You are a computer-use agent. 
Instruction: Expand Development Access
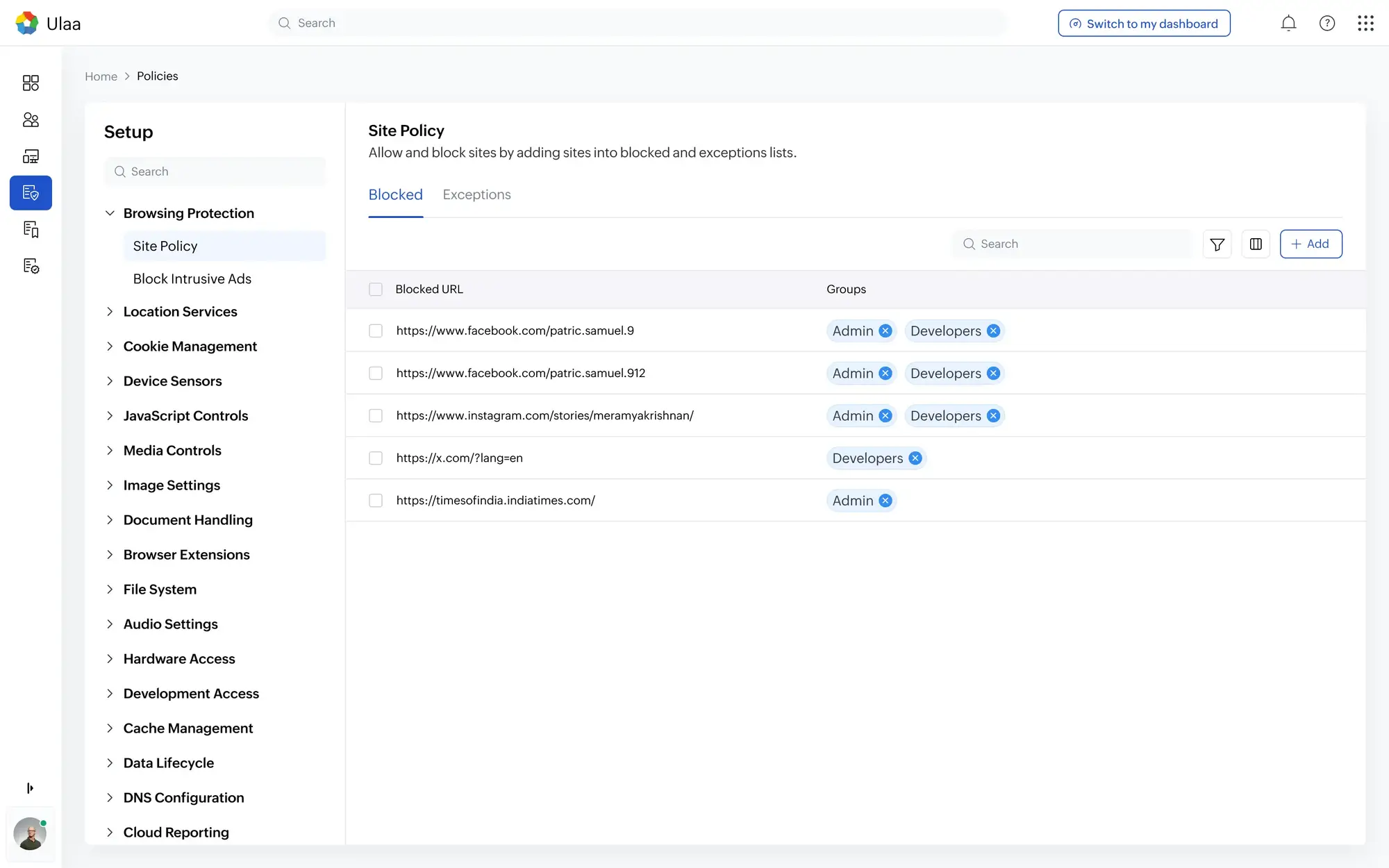[110, 694]
